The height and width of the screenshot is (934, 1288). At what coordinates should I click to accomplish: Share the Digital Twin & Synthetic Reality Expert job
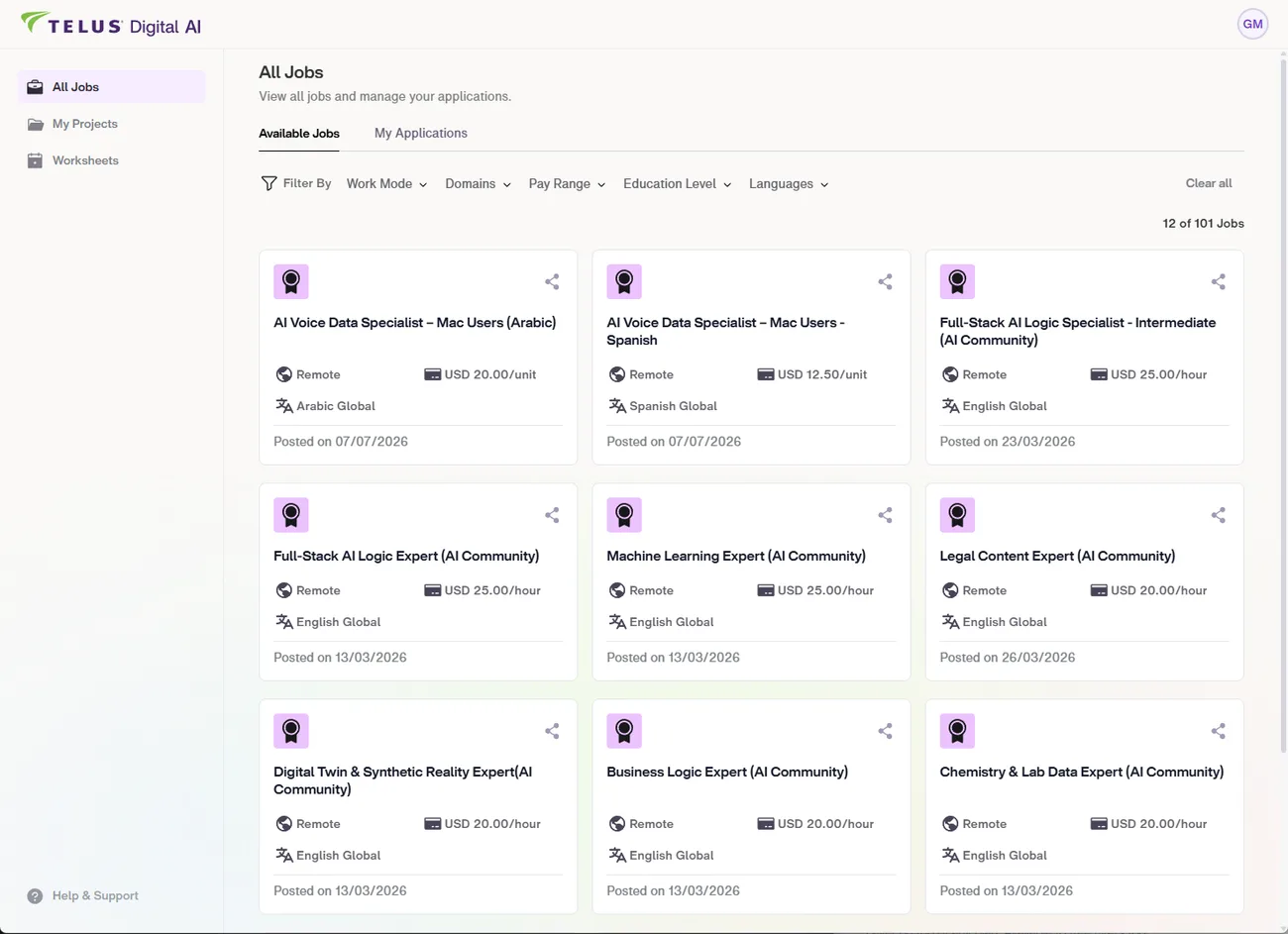click(x=552, y=731)
